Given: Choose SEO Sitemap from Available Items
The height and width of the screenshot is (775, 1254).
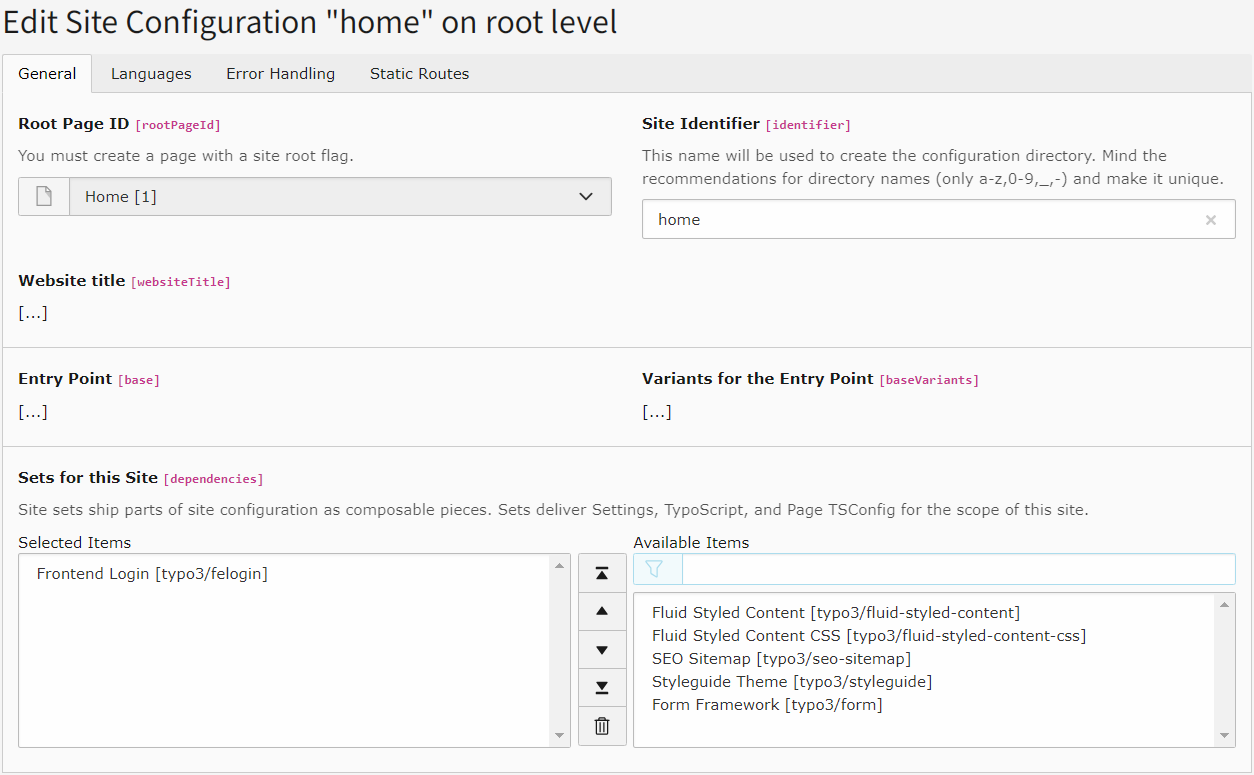Looking at the screenshot, I should 781,659.
